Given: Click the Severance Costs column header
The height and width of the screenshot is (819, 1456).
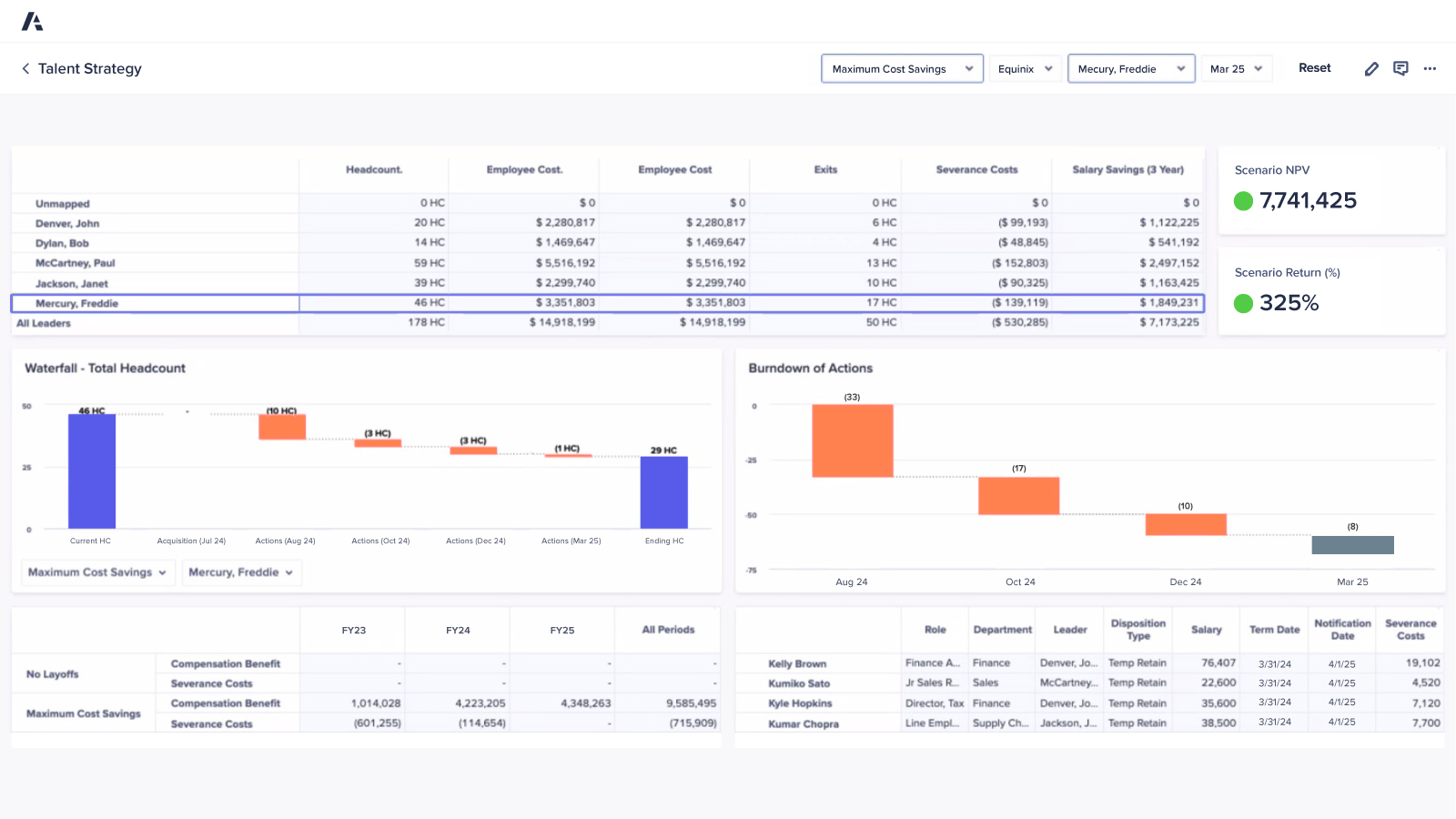Looking at the screenshot, I should coord(976,169).
